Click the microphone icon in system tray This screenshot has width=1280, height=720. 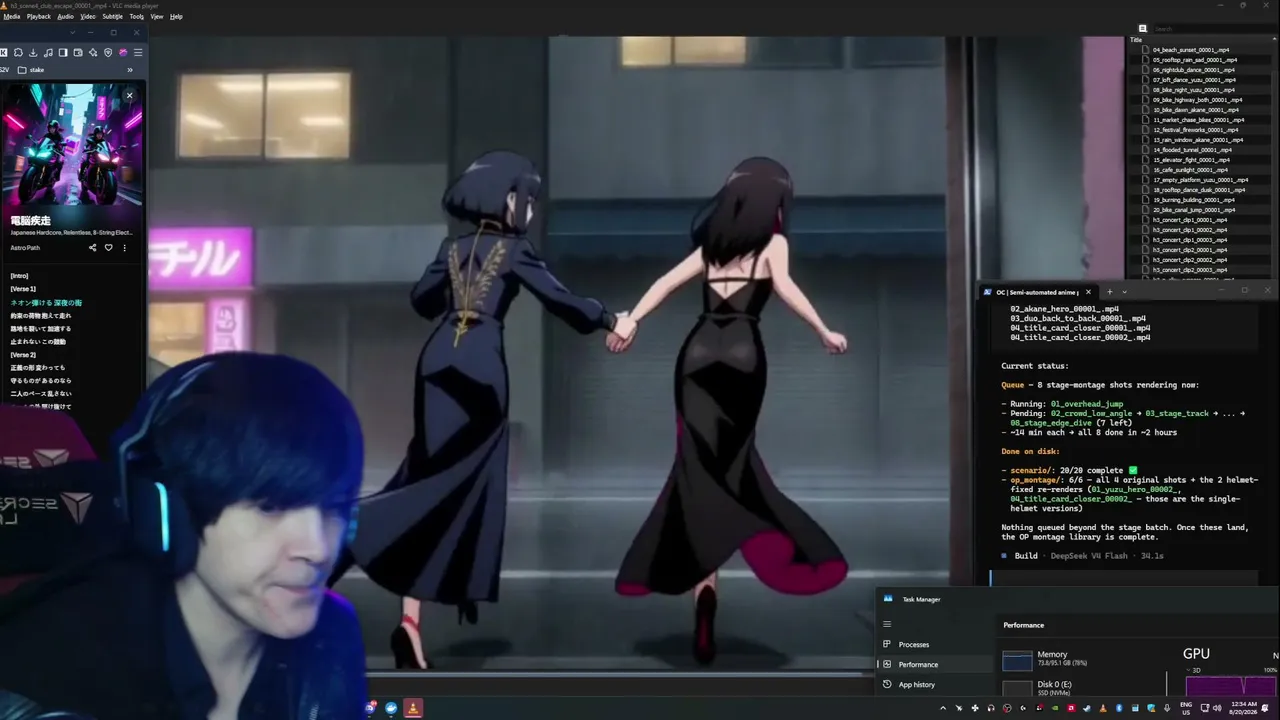(1167, 708)
